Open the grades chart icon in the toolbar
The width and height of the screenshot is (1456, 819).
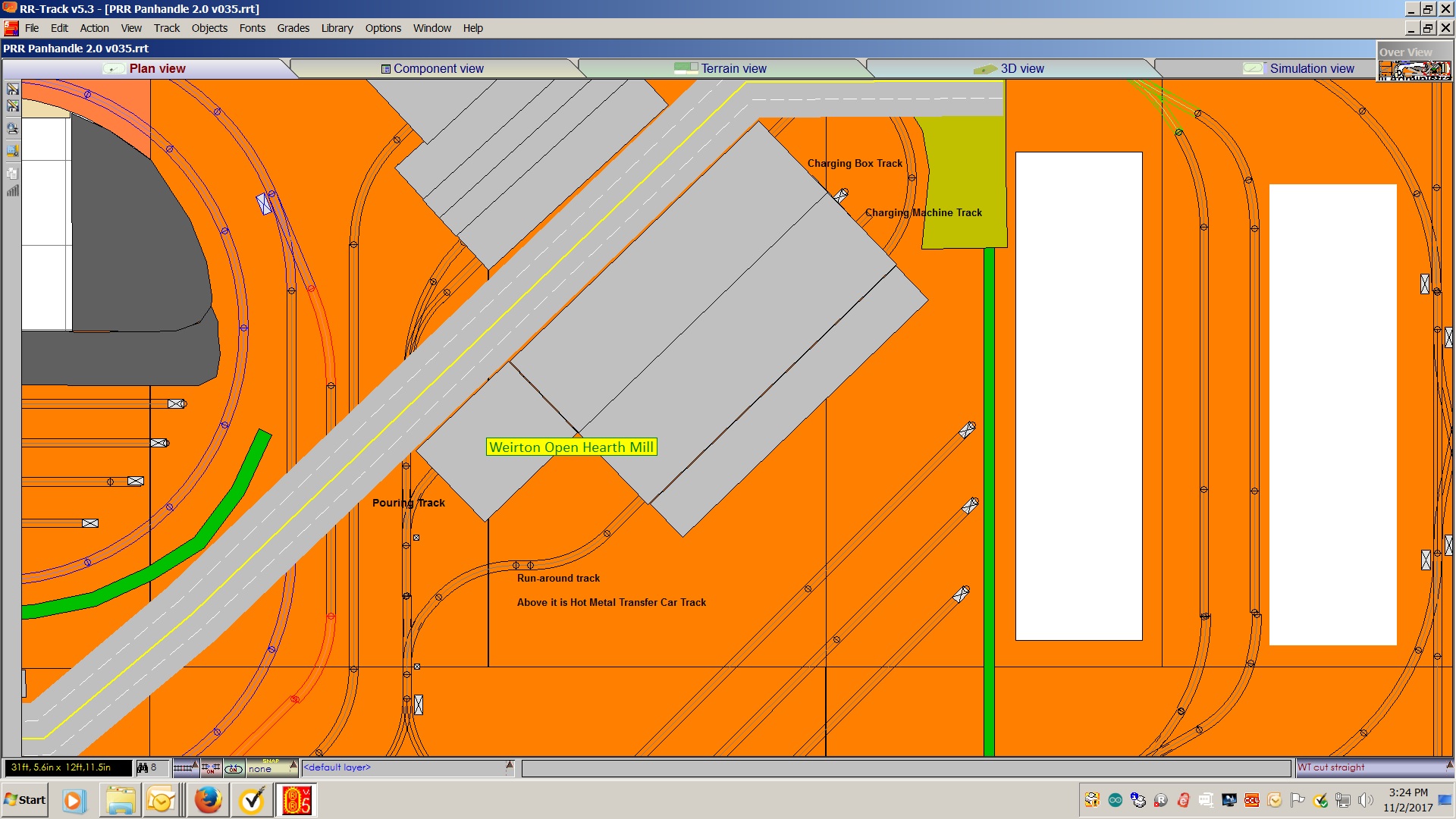[x=13, y=191]
